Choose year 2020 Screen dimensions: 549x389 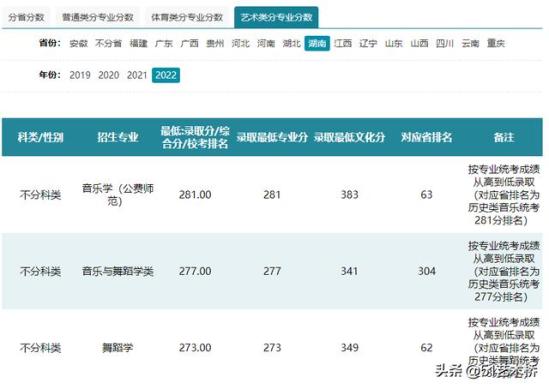pos(109,75)
